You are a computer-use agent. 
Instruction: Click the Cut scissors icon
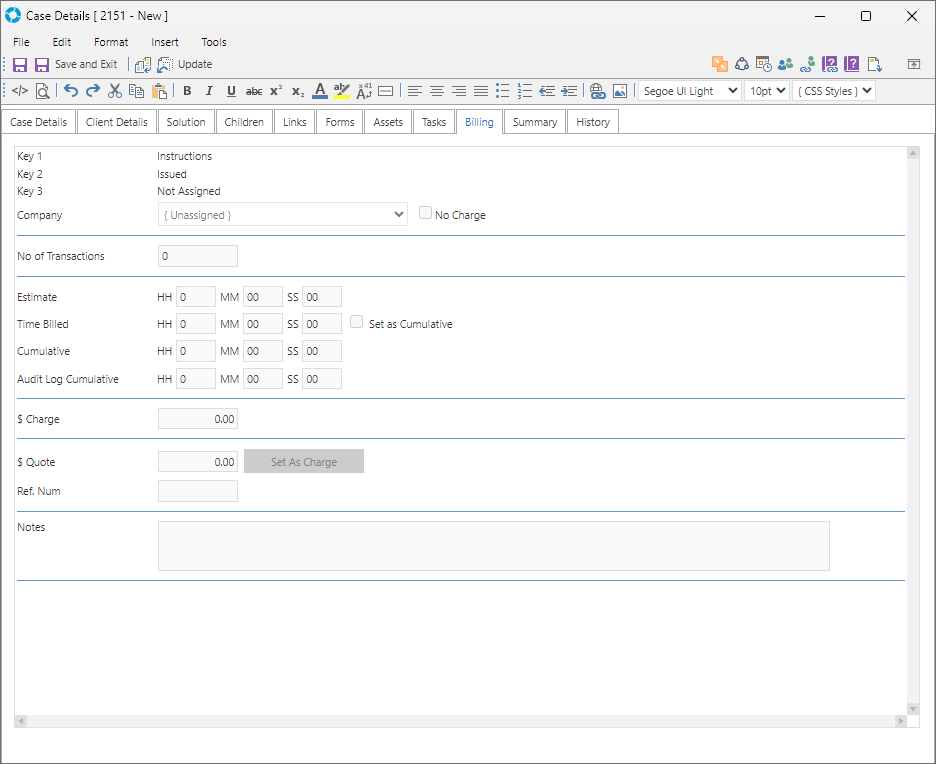tap(114, 91)
